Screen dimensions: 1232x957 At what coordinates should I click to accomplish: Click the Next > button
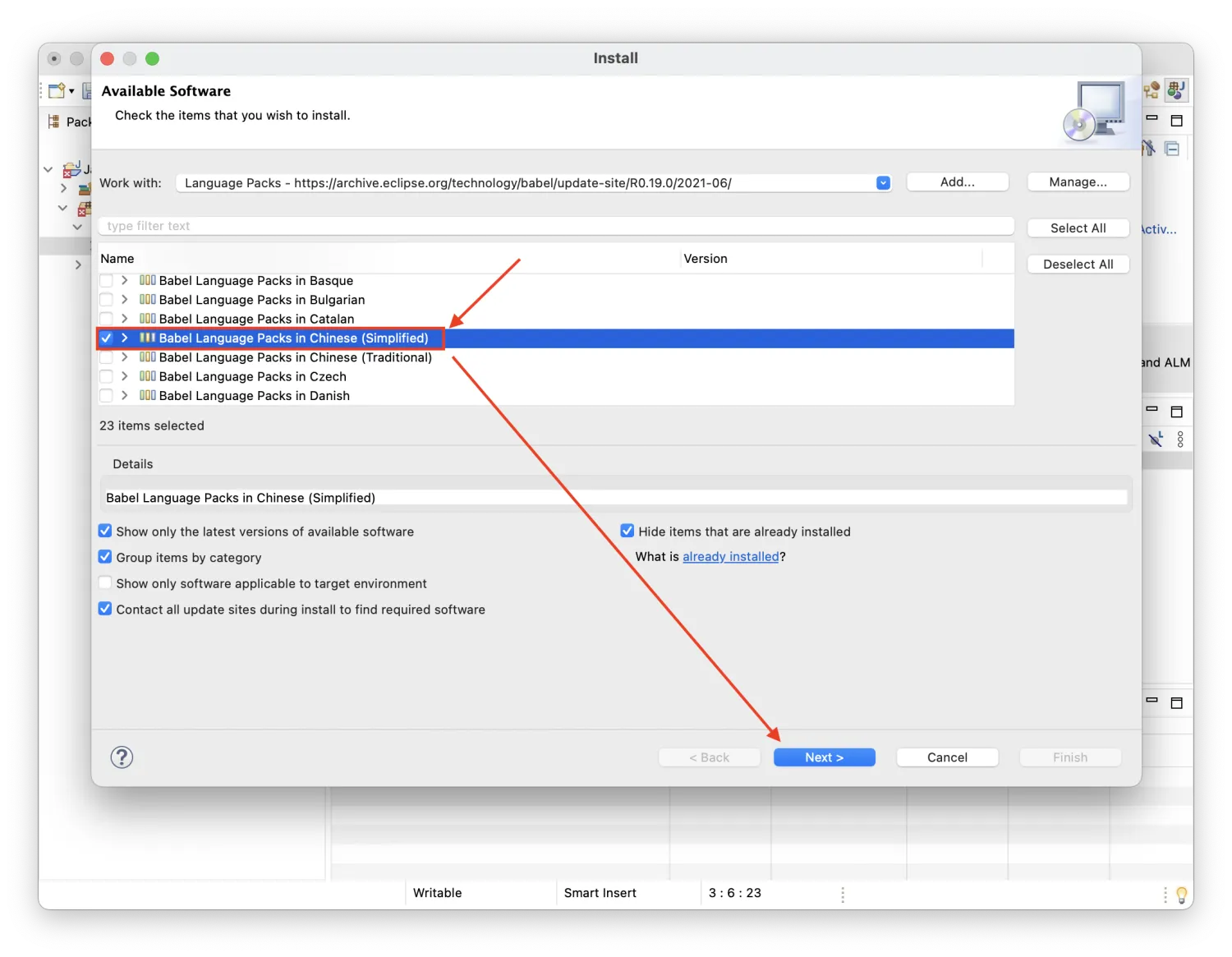pos(824,757)
